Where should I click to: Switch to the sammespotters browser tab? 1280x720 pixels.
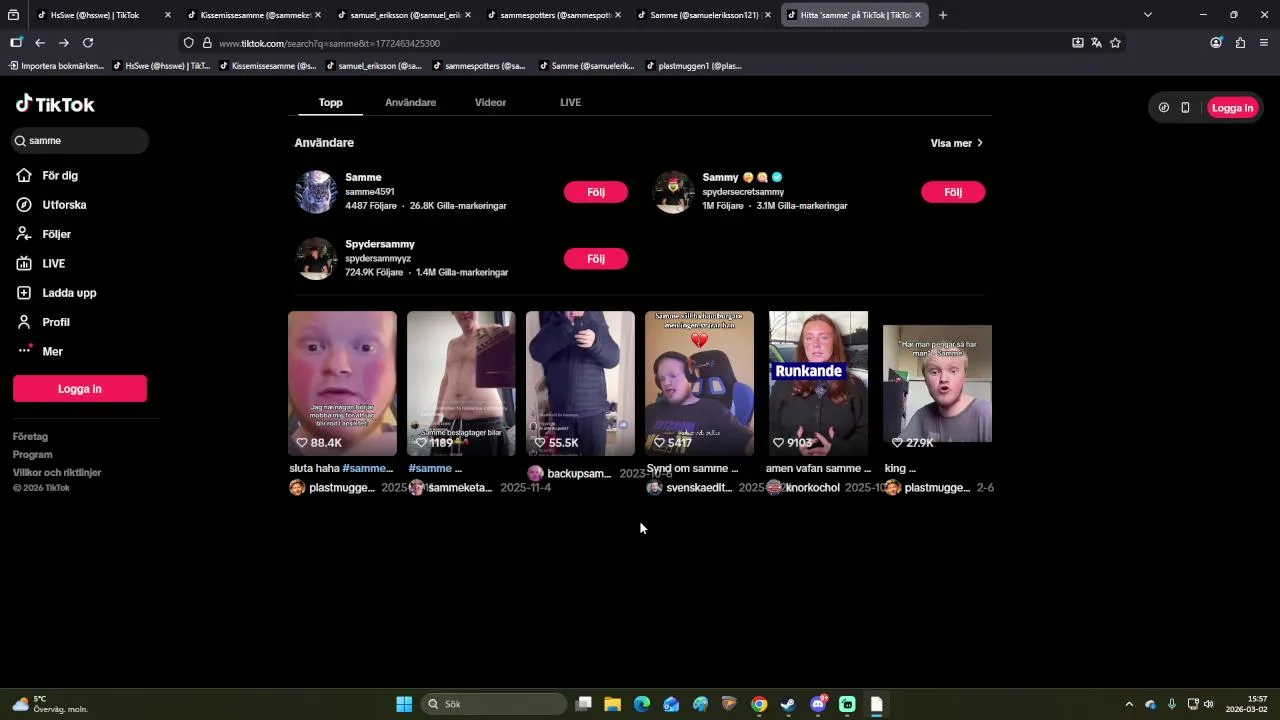pyautogui.click(x=555, y=15)
